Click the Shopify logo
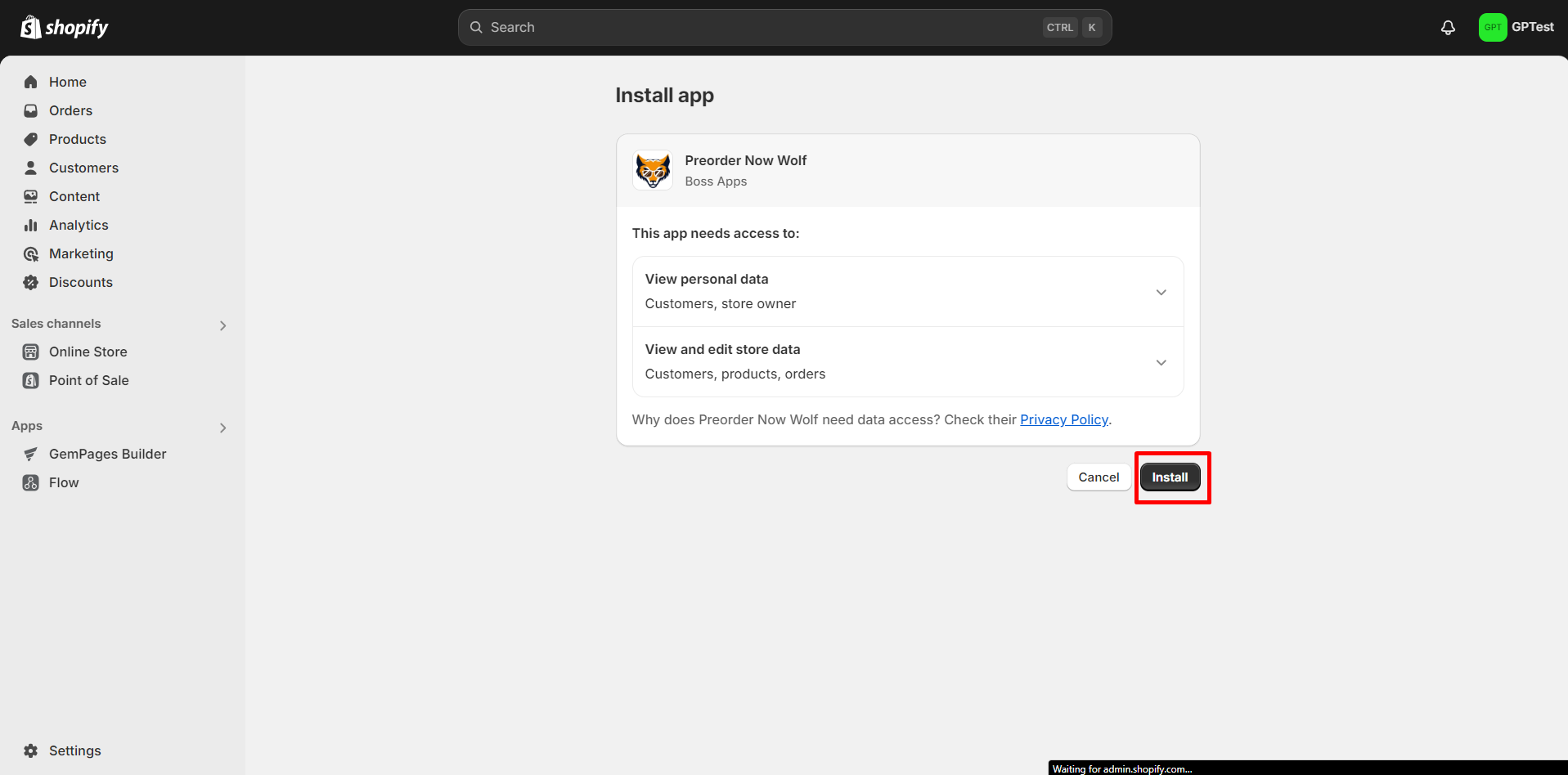Screen dimensions: 1568x775 [64, 28]
